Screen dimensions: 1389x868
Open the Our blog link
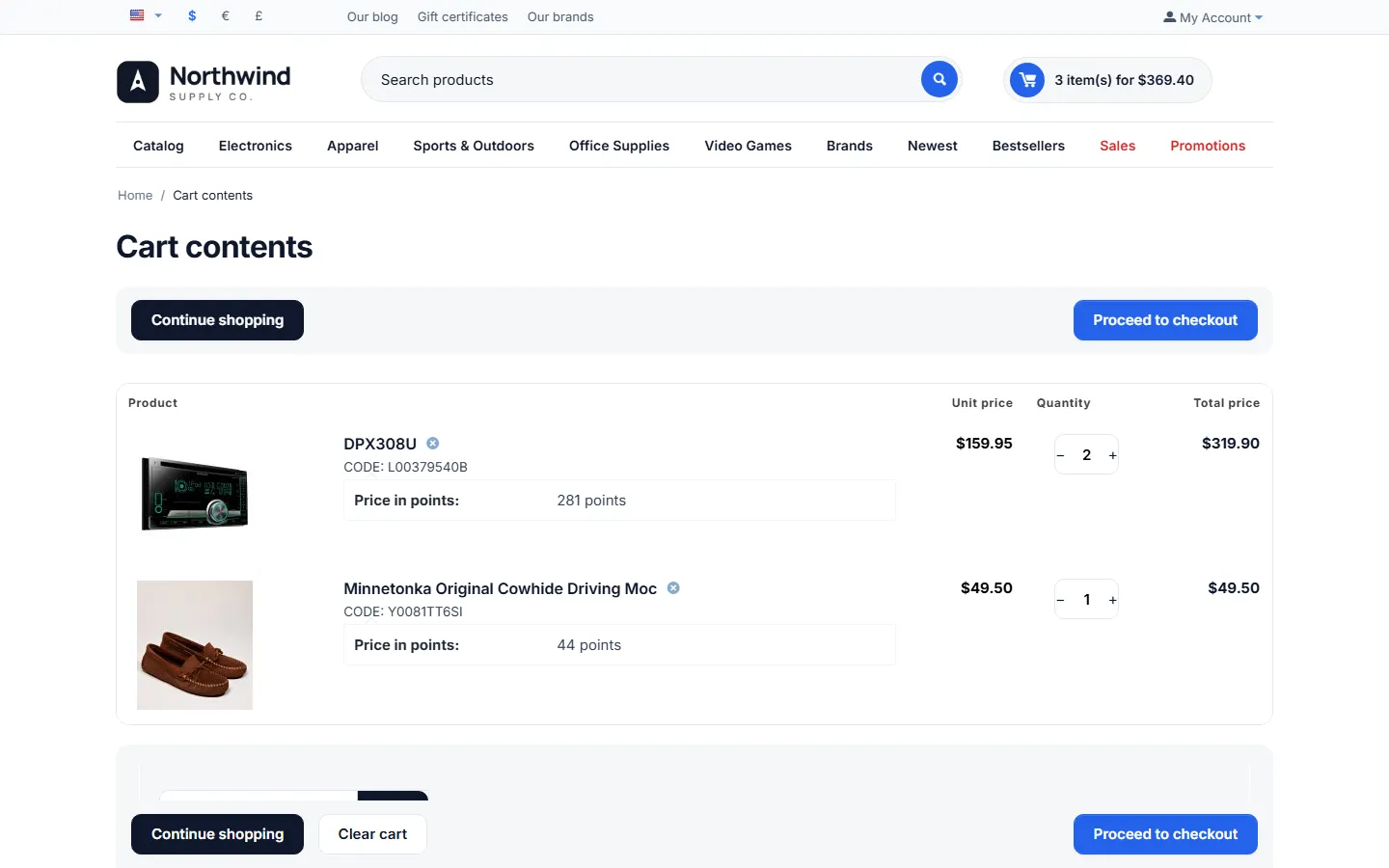(x=372, y=17)
